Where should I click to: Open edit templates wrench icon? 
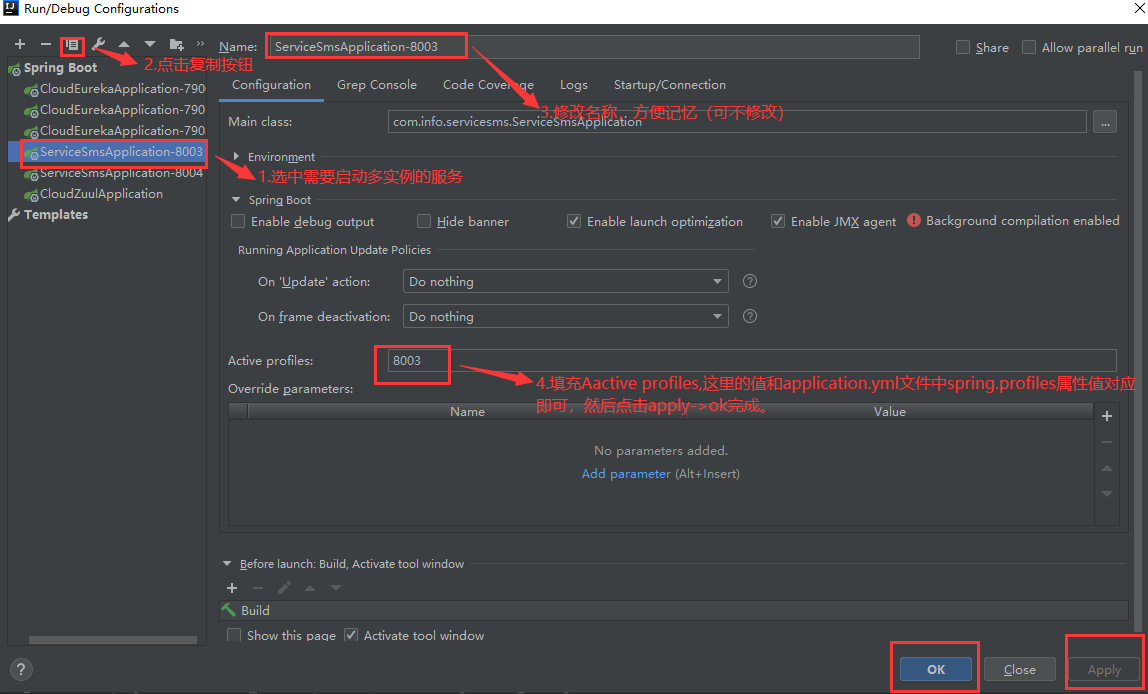click(99, 45)
